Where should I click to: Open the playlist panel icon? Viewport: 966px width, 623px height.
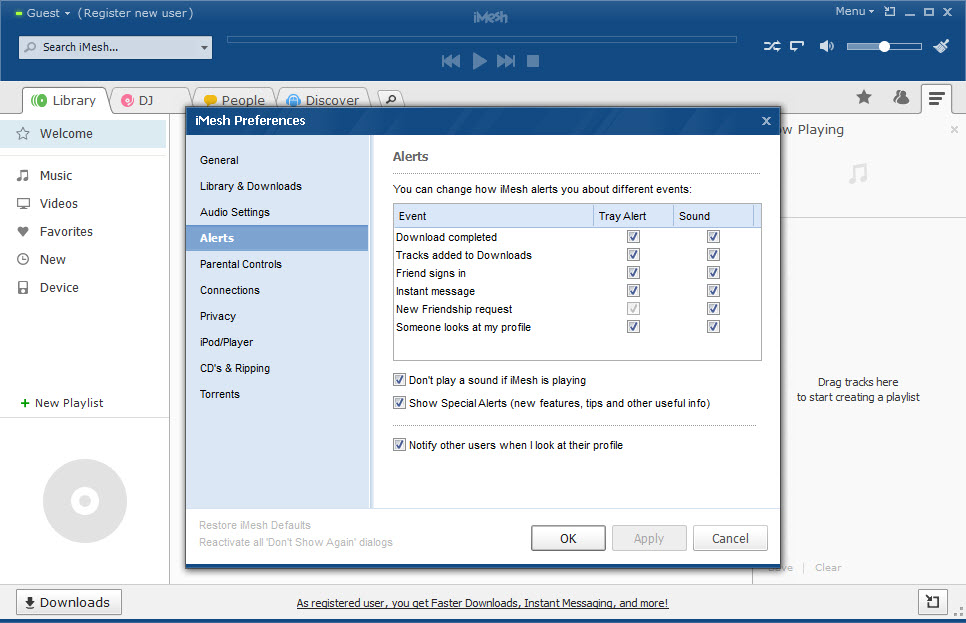click(936, 97)
